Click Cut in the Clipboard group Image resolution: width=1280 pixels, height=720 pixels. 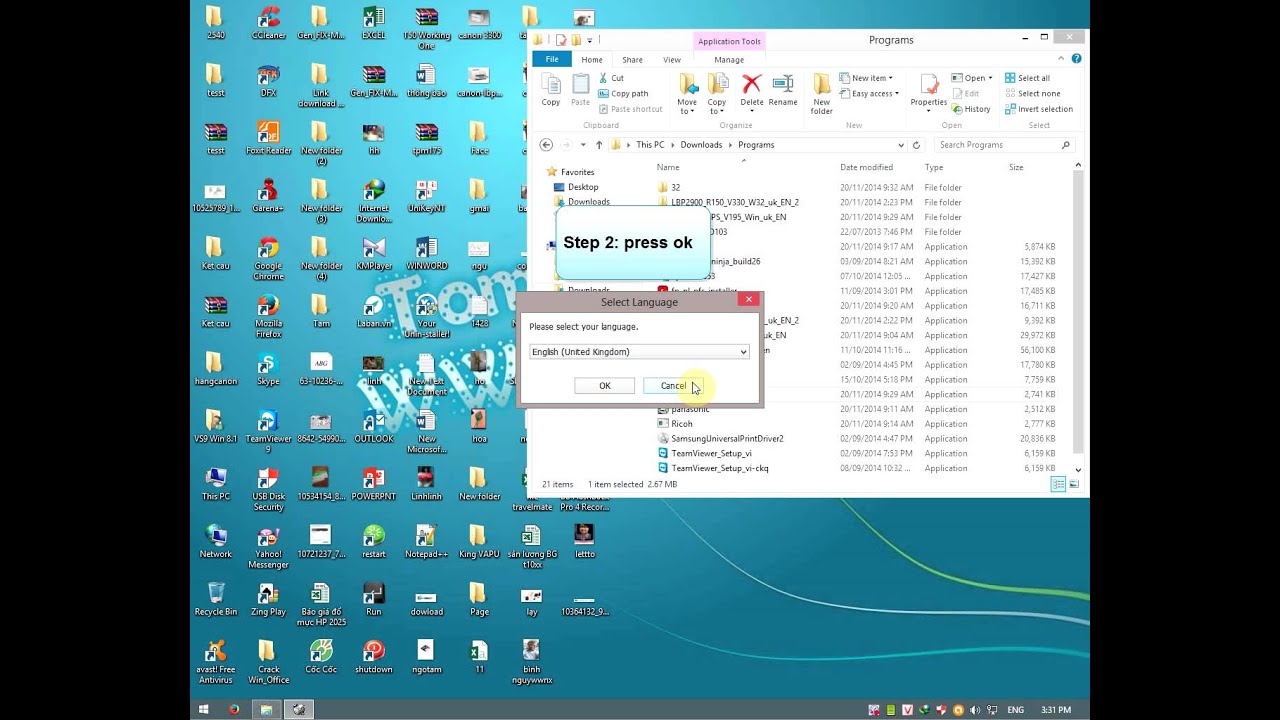tap(611, 78)
